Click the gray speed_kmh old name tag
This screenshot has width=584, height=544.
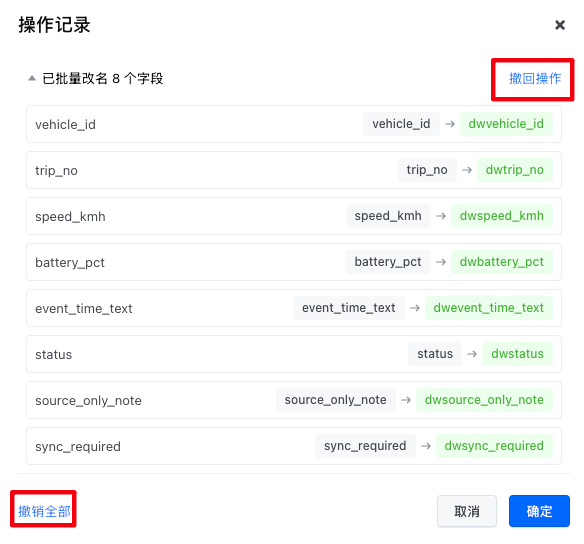click(388, 216)
